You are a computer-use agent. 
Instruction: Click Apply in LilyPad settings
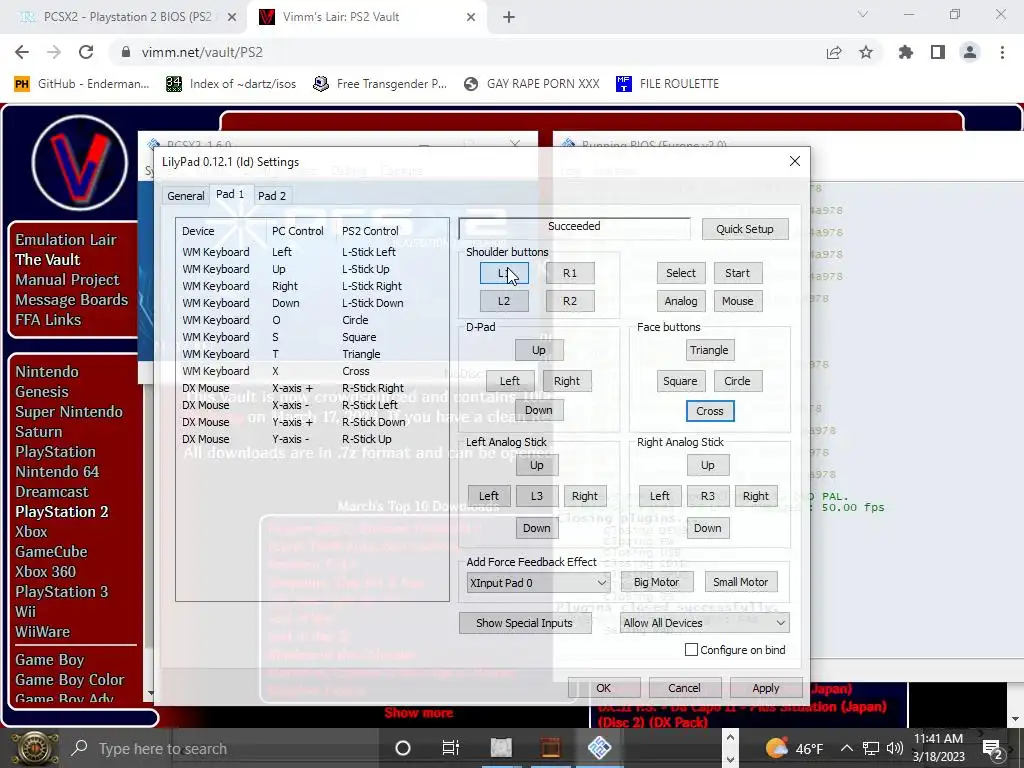coord(766,688)
